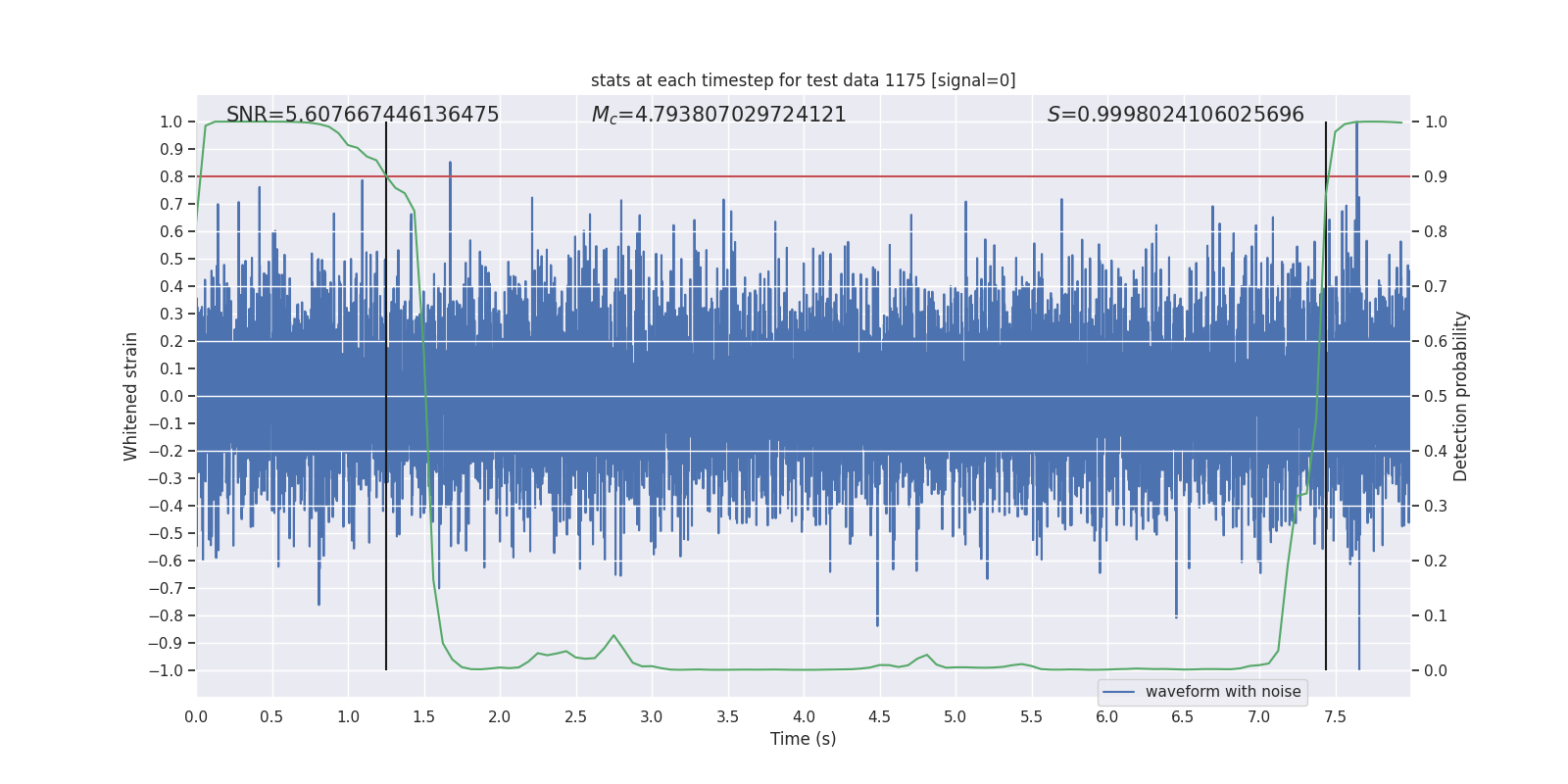Click the S=0.9998 score annotation

1175,115
